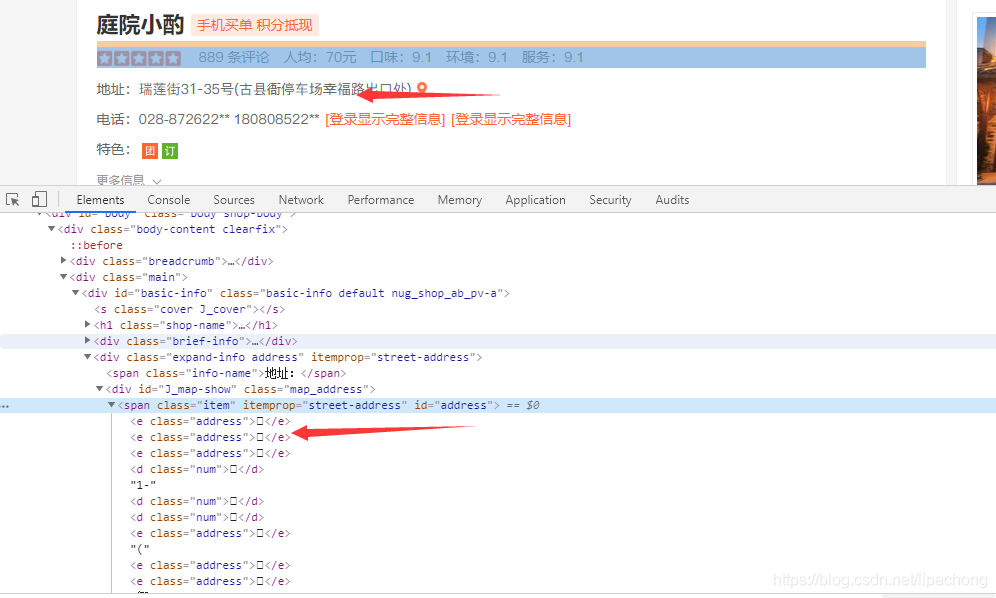The image size is (996, 598).
Task: Click the five-star rating icon
Action: [x=139, y=58]
